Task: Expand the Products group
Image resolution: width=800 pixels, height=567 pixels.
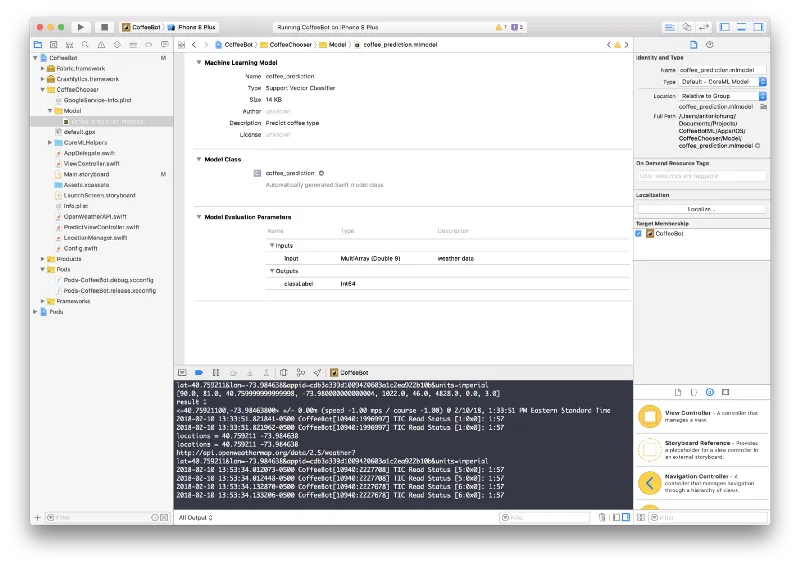Action: pyautogui.click(x=42, y=259)
